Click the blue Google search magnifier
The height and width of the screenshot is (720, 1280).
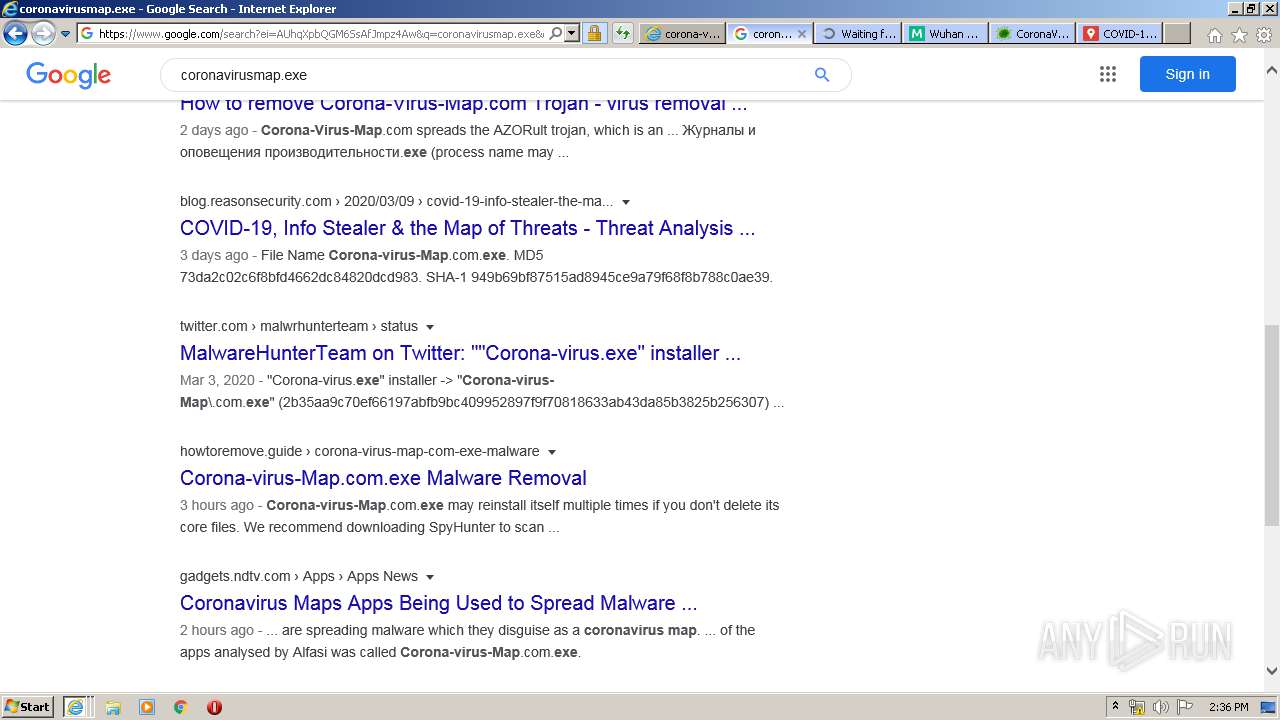pos(822,75)
